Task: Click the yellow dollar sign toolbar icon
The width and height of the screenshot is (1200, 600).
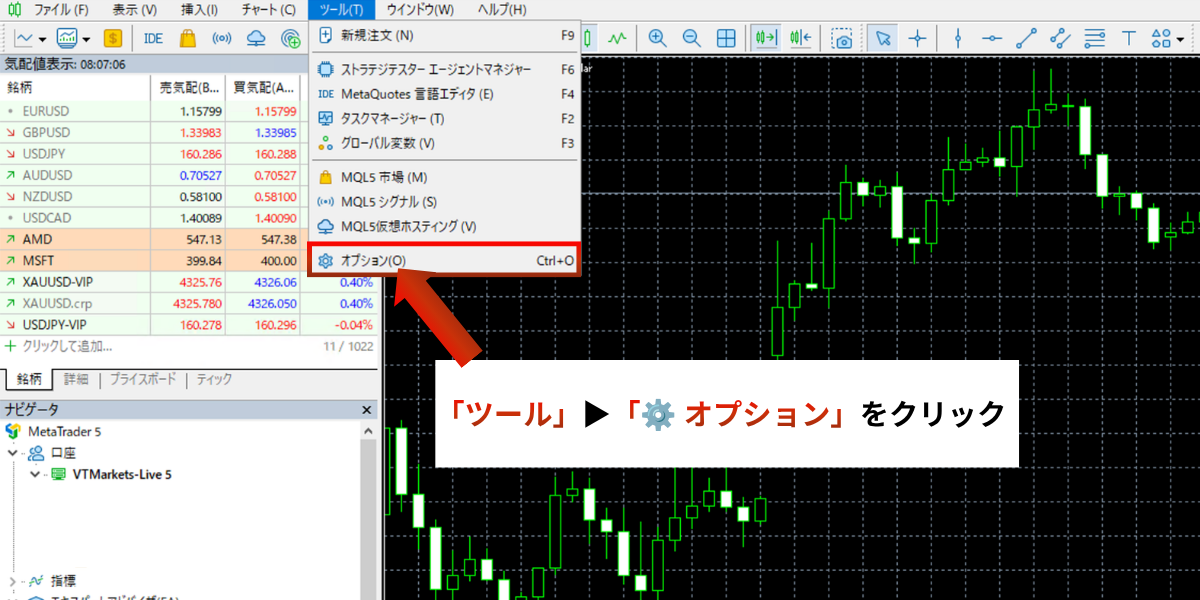Action: click(112, 39)
